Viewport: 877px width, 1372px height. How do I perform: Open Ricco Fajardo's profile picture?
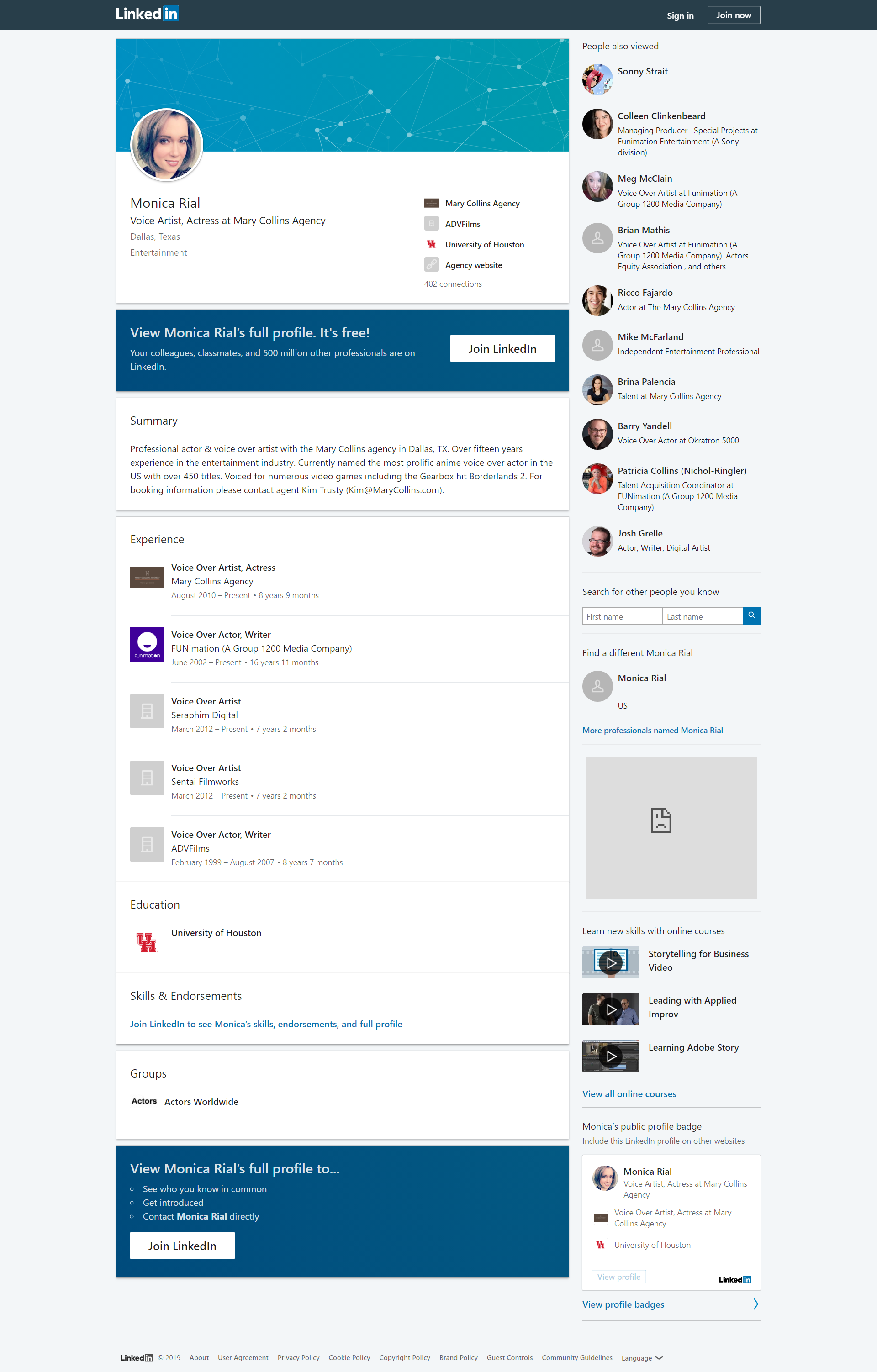click(597, 300)
